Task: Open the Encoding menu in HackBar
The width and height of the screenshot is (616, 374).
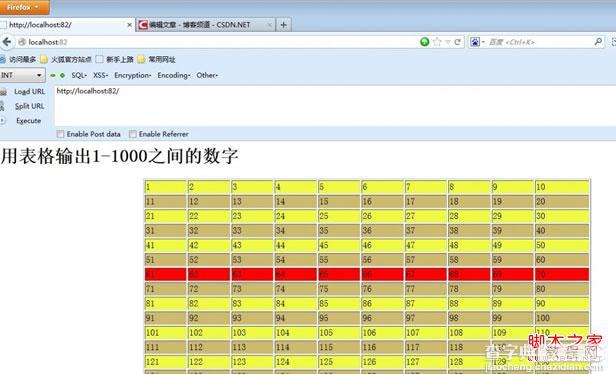Action: click(x=174, y=75)
